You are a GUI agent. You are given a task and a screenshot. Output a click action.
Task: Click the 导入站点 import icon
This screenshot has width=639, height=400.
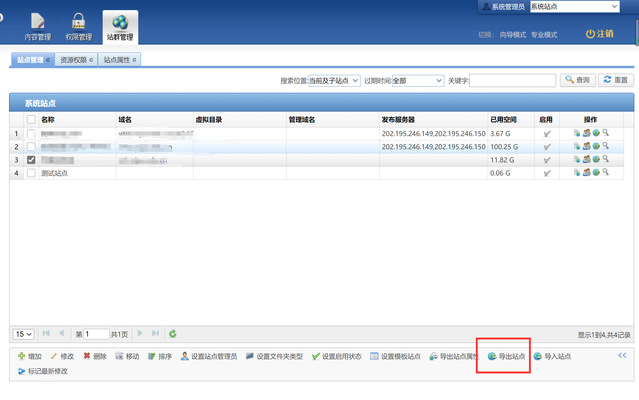click(538, 356)
